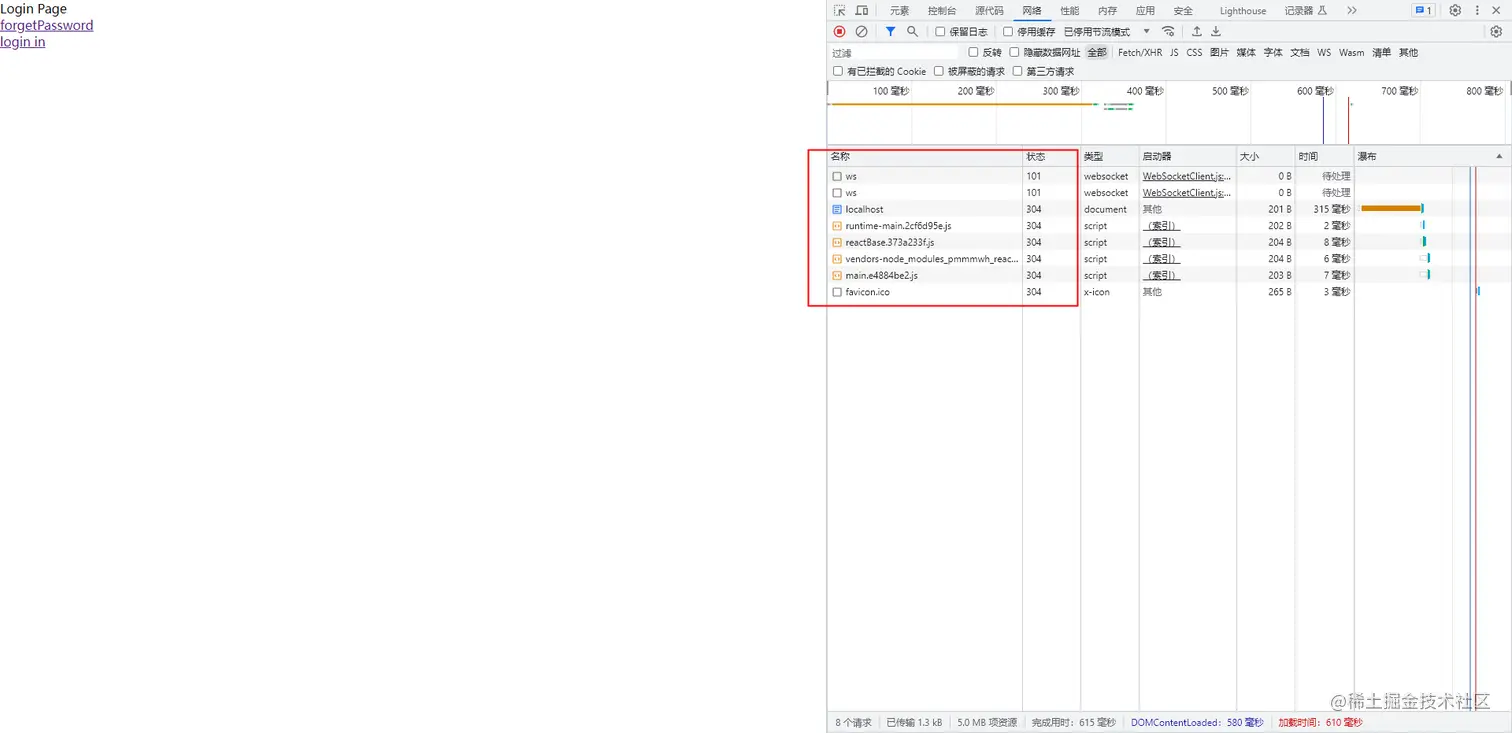Open the 已停用节流模式 throttling dropdown
The width and height of the screenshot is (1512, 733).
1107,32
